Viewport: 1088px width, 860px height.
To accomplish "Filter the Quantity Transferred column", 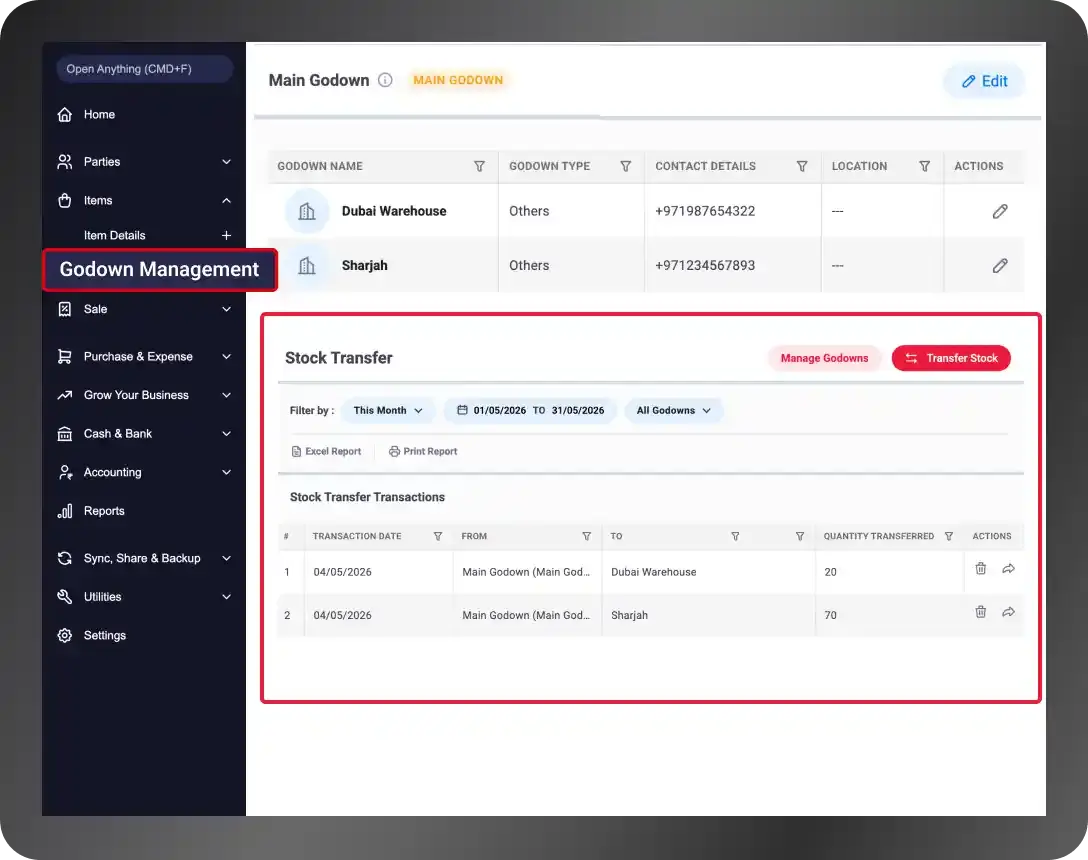I will click(x=949, y=536).
